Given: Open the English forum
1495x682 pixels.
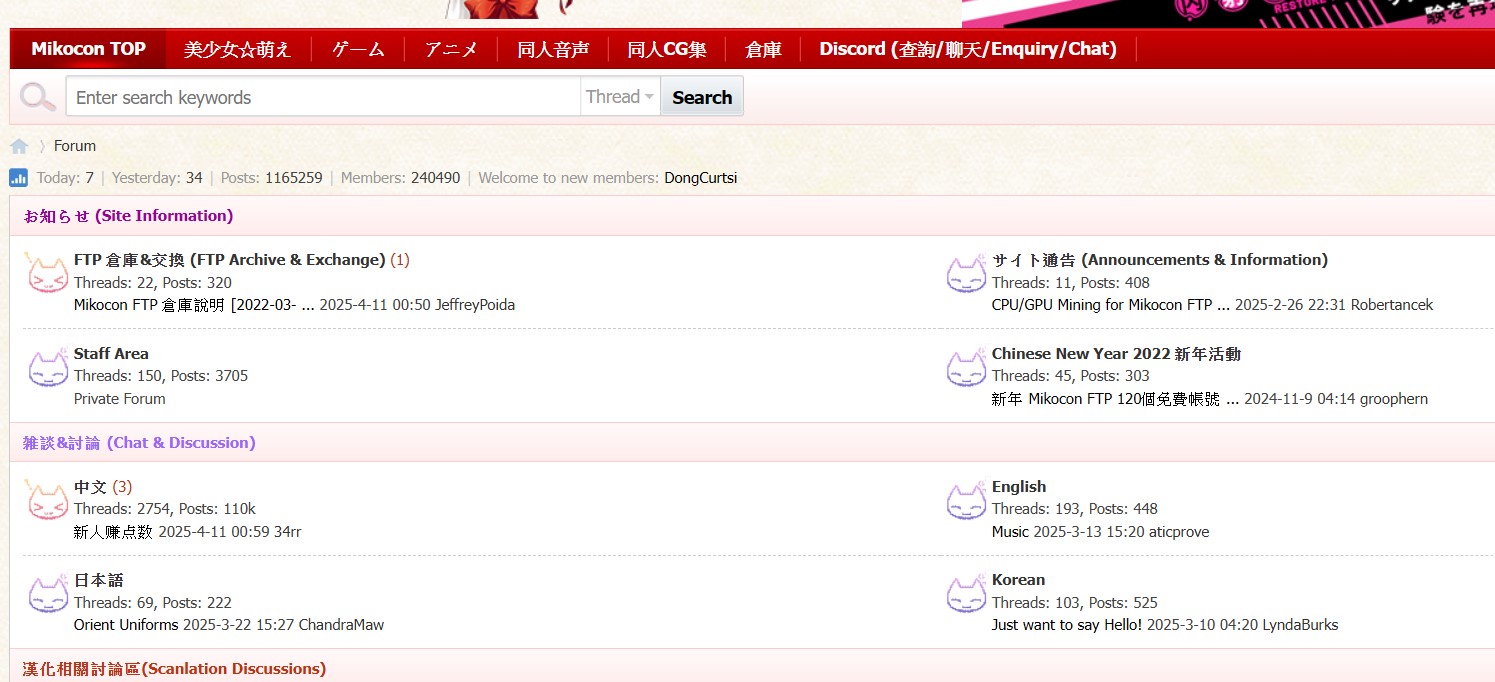Looking at the screenshot, I should point(1019,487).
